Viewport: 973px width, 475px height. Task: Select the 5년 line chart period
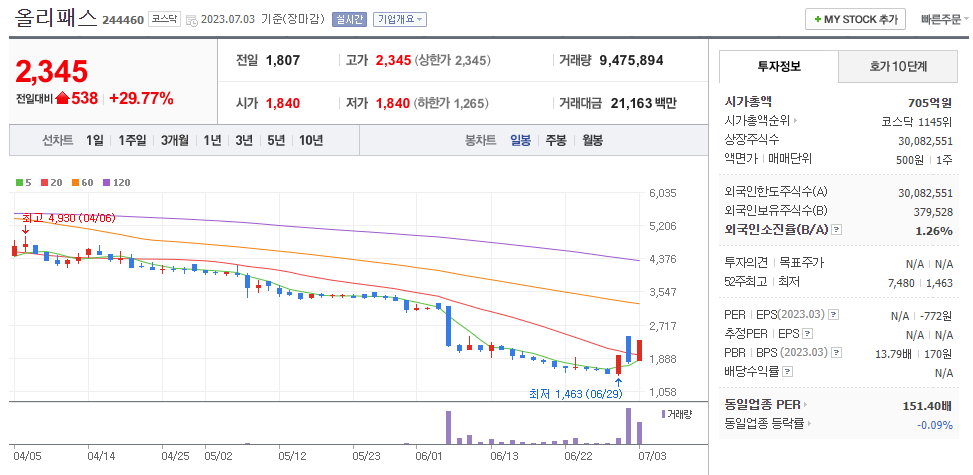[x=276, y=140]
